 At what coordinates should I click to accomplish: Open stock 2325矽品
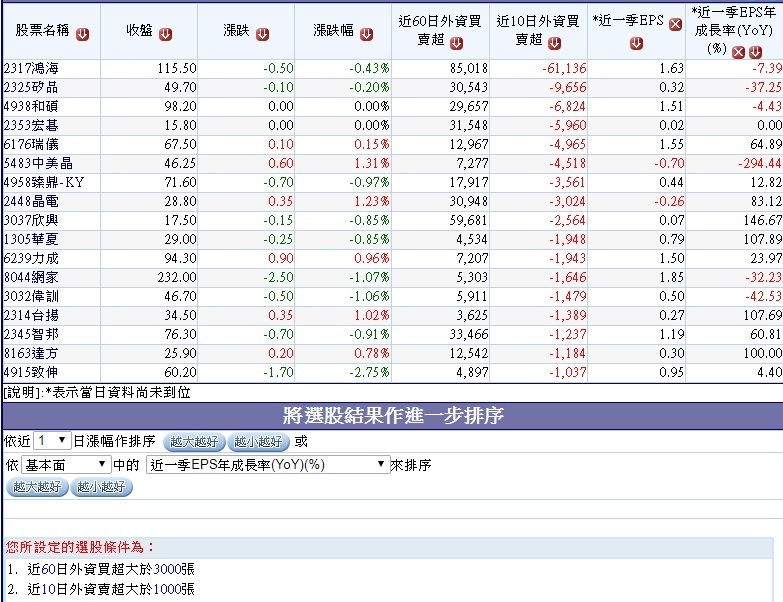(30, 87)
